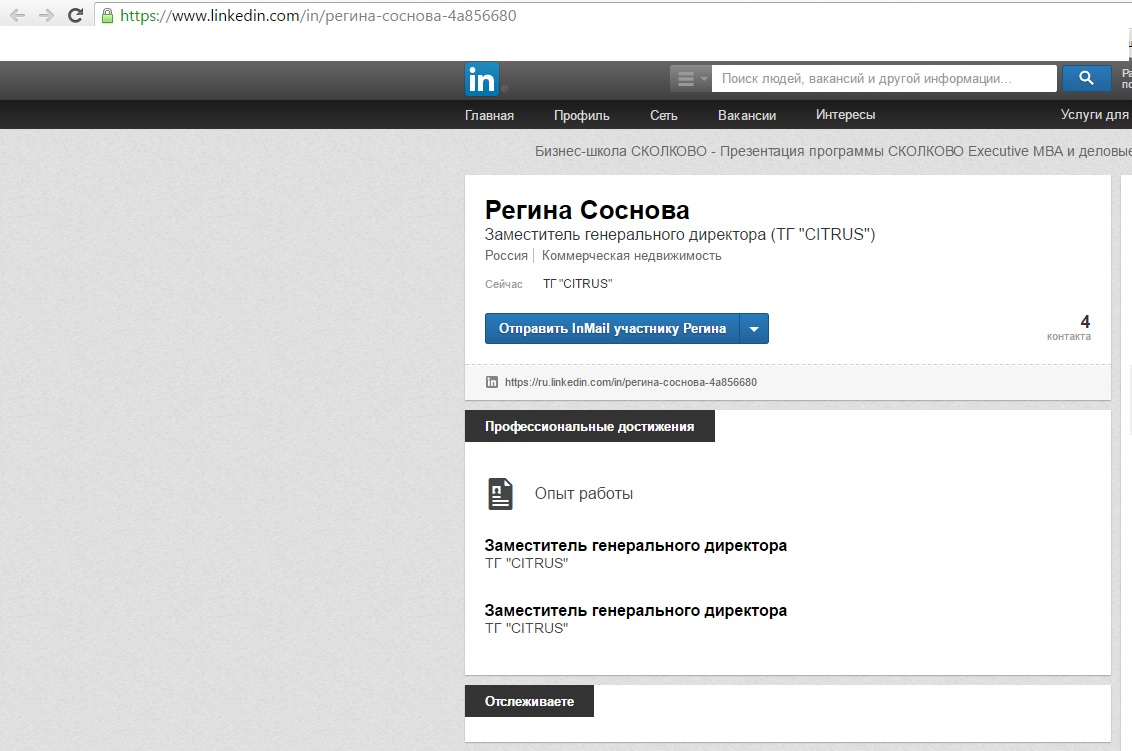Click the name Регина Соснова
The width and height of the screenshot is (1132, 751).
tap(587, 210)
